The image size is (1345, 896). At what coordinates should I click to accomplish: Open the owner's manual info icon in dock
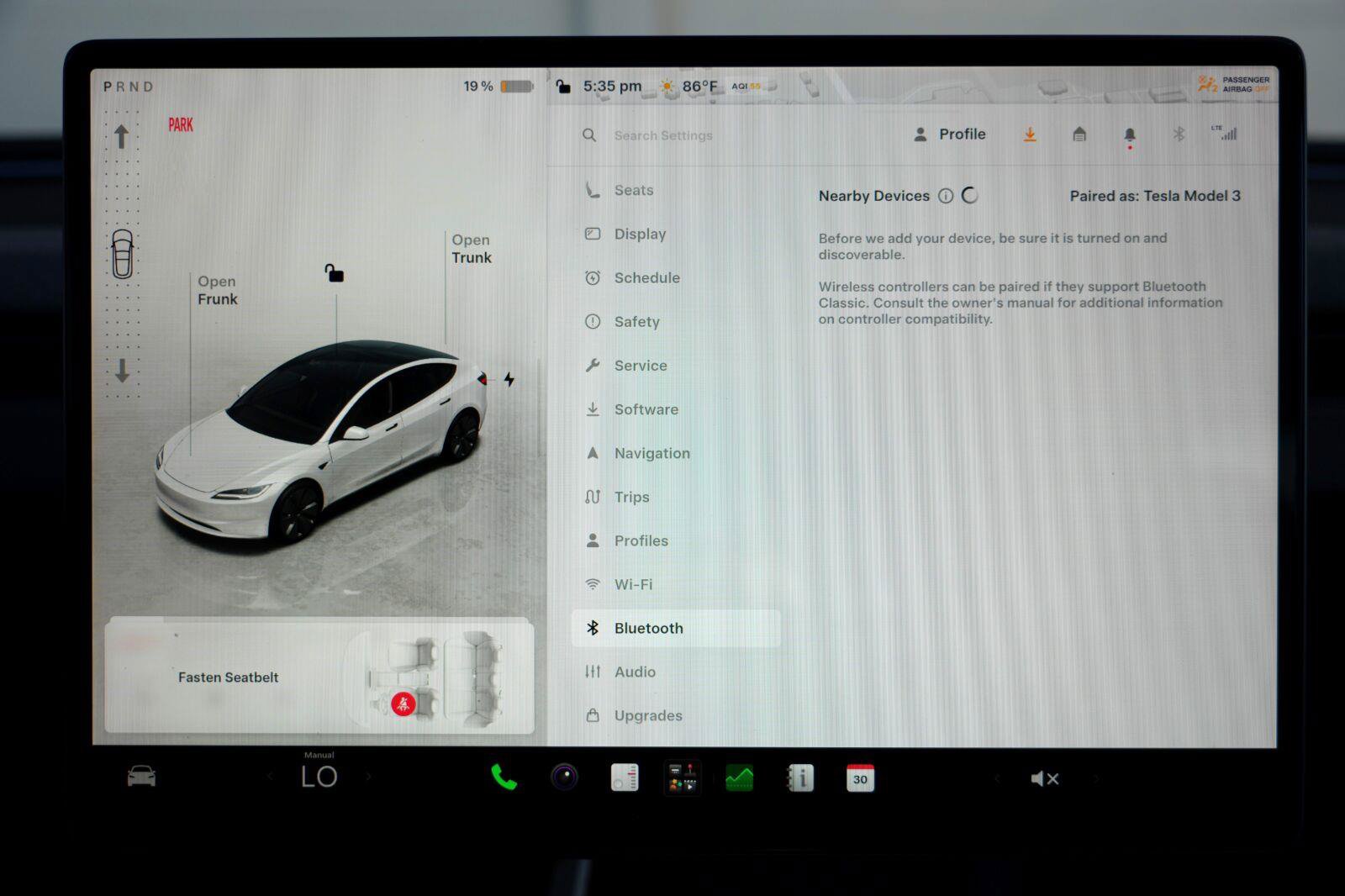tap(799, 778)
